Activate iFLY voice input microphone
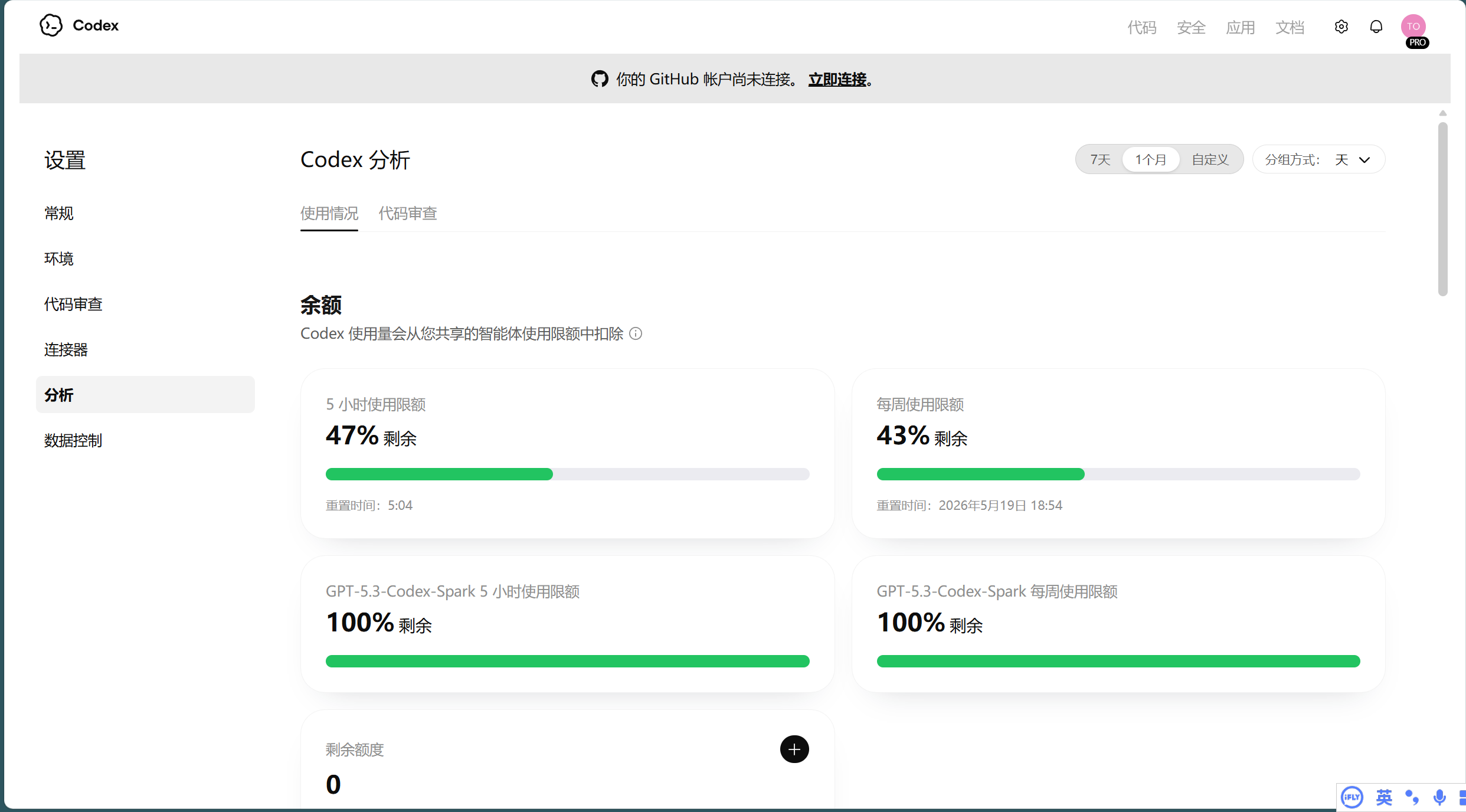 pyautogui.click(x=1439, y=798)
